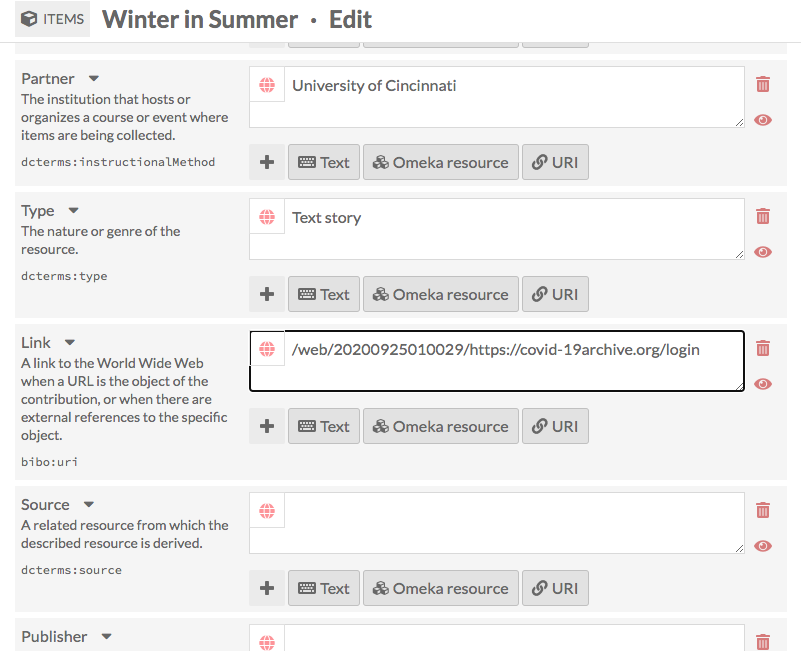Remove the Link value using trash icon

point(763,348)
